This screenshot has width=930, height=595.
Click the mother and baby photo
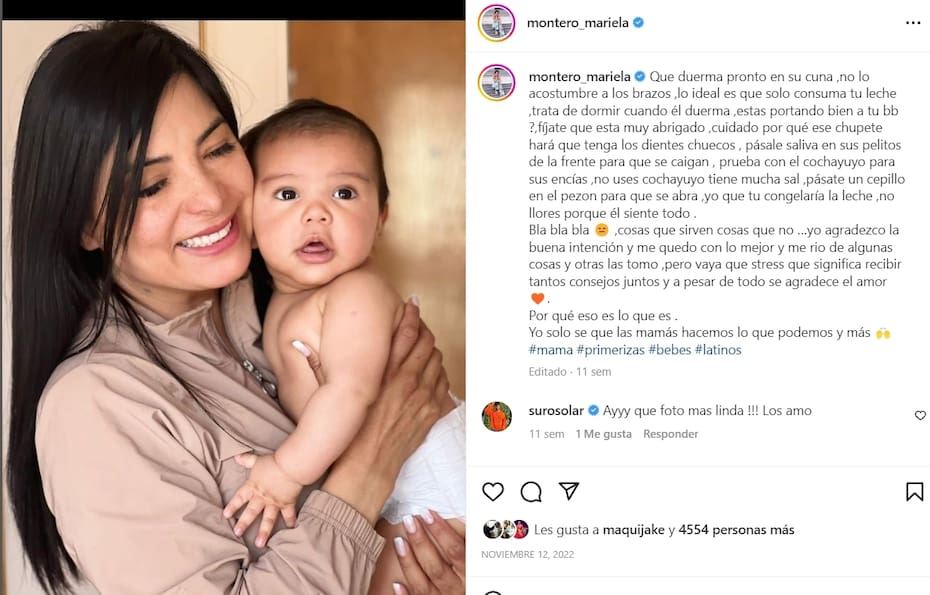pyautogui.click(x=233, y=307)
